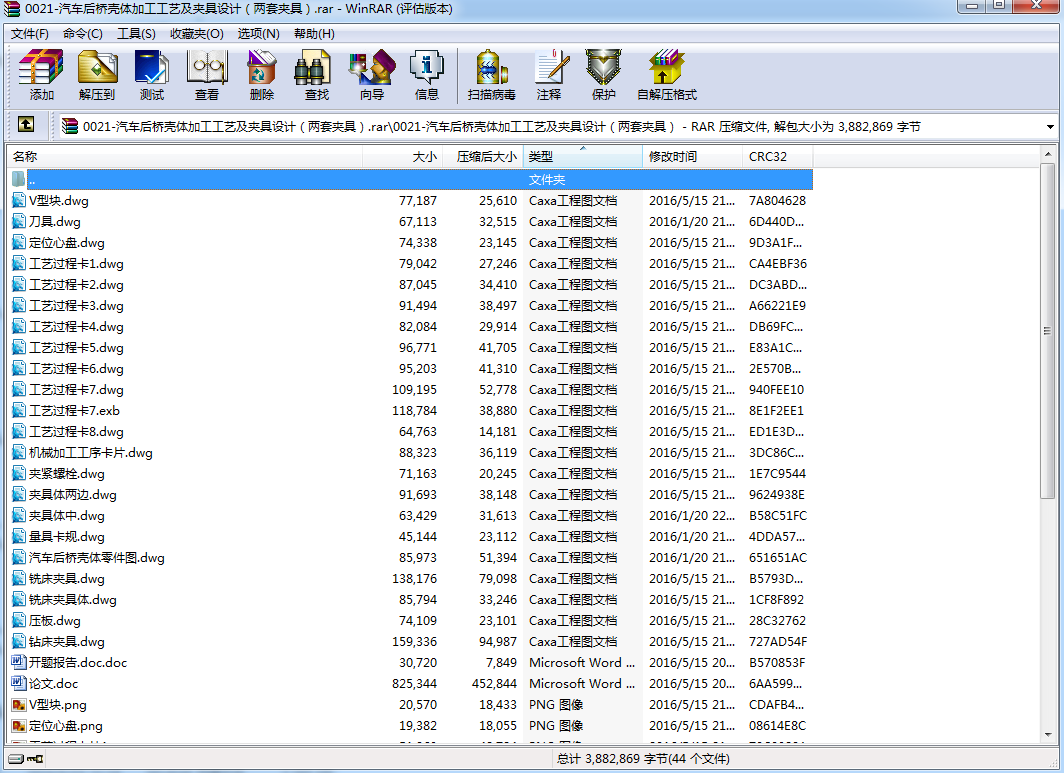Select file 量具卡规.dwg
This screenshot has height=773, width=1064.
(x=66, y=537)
